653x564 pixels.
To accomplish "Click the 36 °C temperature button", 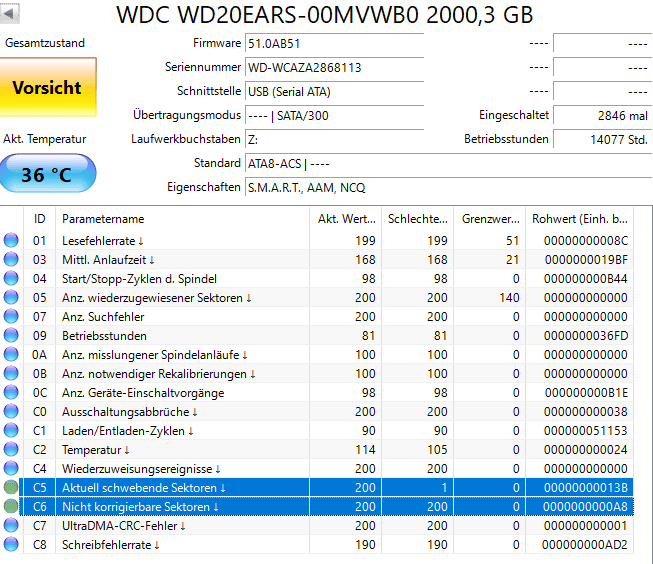I will [x=48, y=174].
